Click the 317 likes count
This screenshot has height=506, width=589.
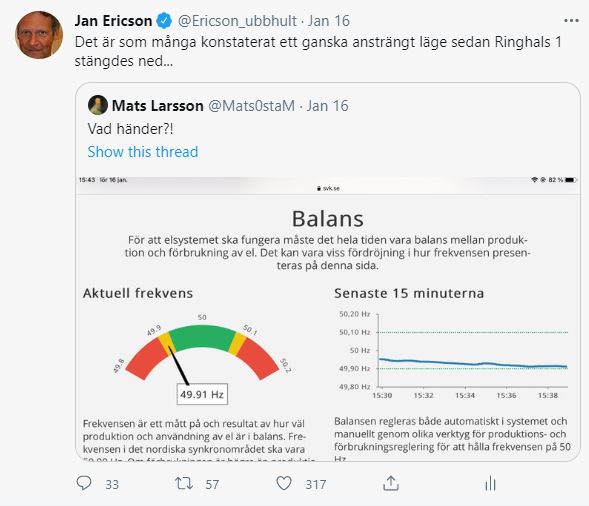(316, 485)
